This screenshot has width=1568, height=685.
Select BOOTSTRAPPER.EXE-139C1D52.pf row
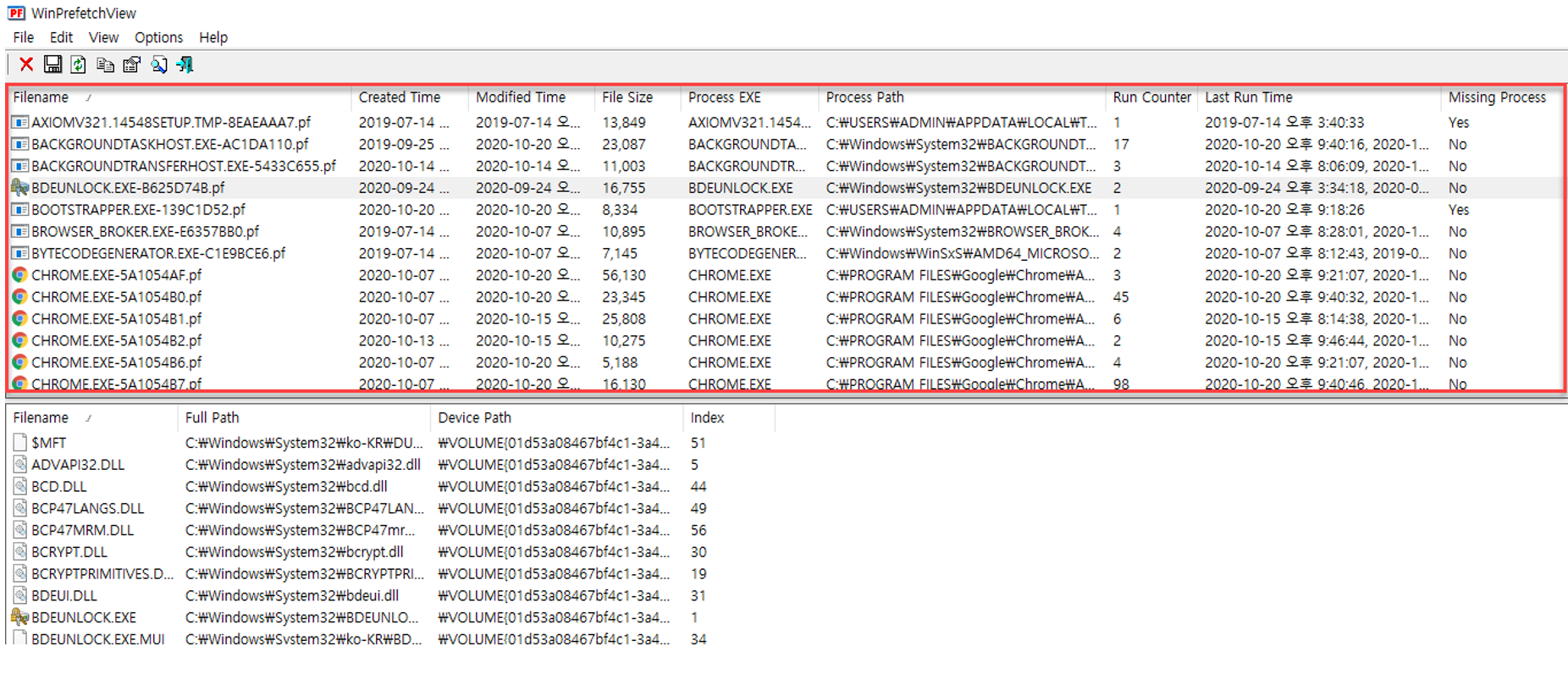(x=785, y=210)
